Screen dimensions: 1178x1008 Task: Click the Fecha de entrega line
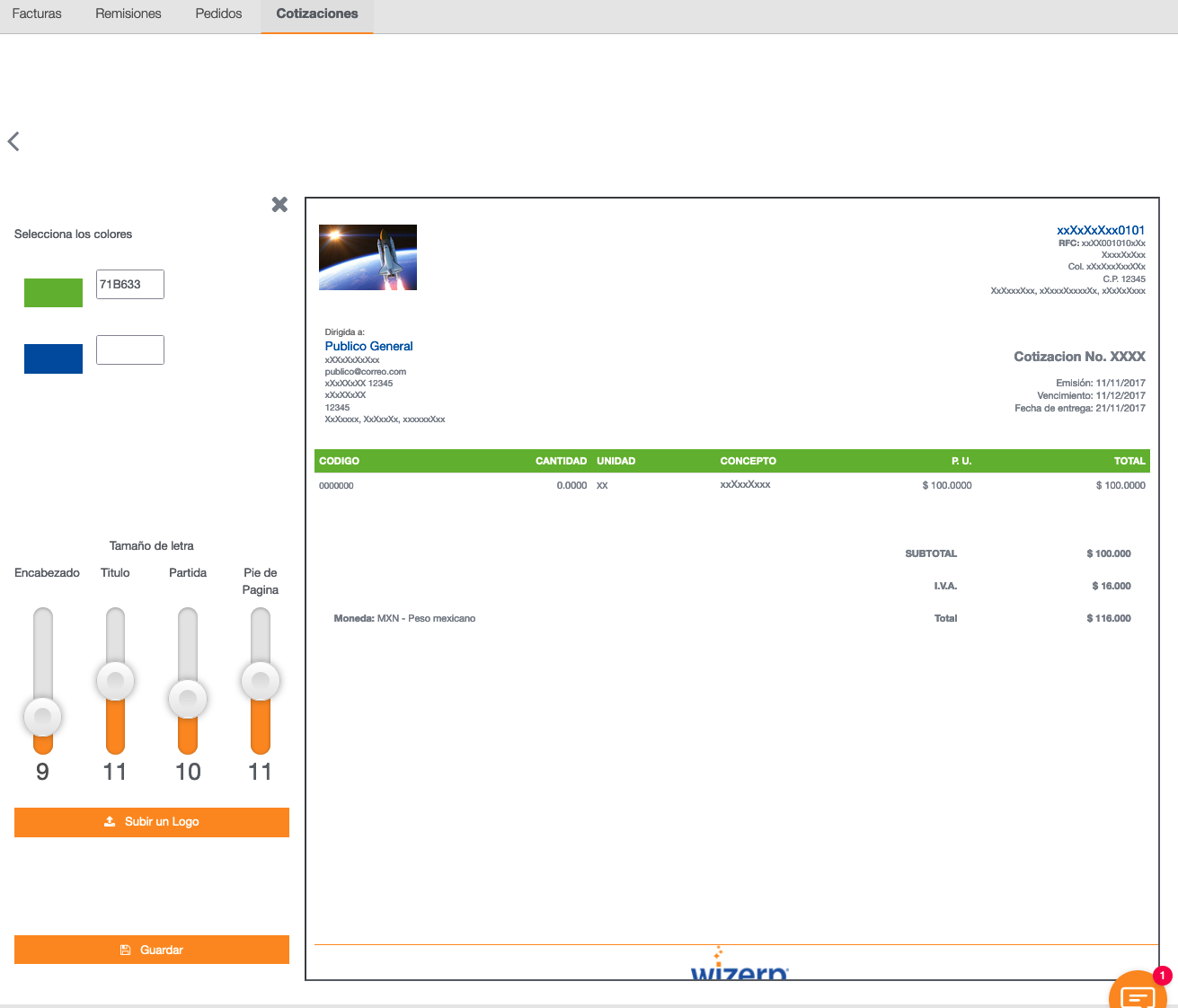coord(1080,408)
